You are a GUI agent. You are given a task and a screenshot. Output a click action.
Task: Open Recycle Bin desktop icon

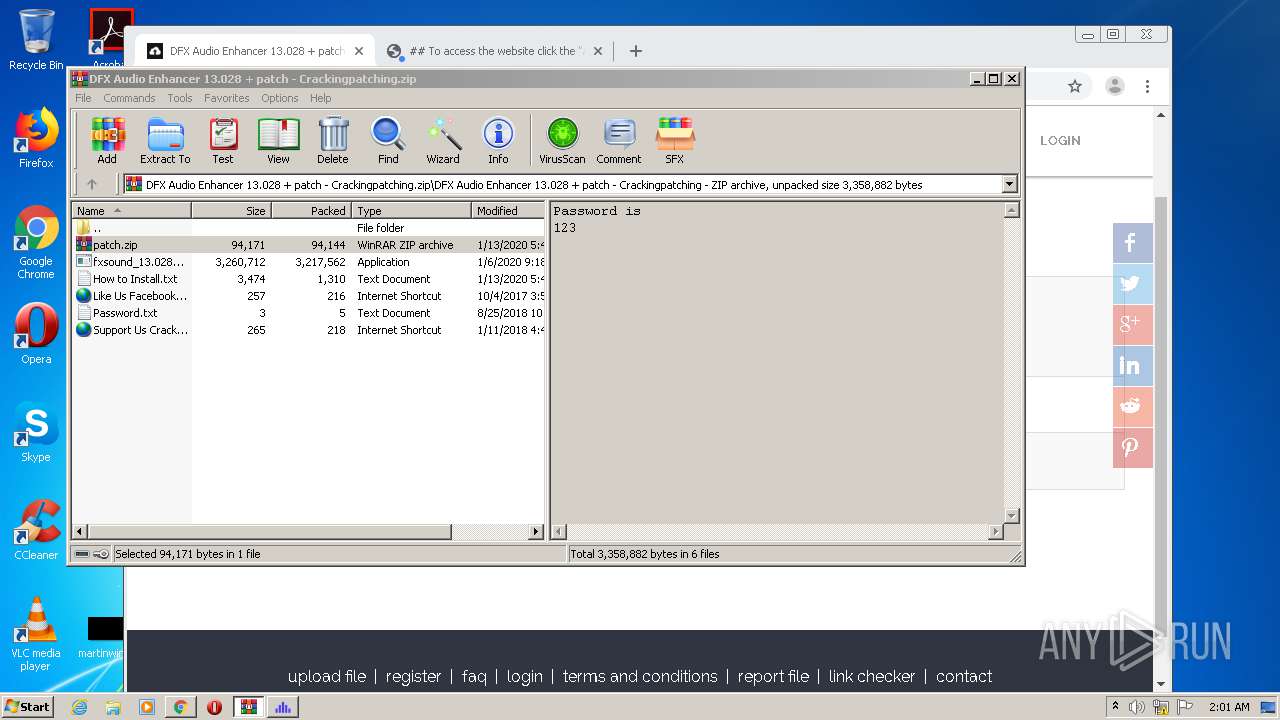coord(36,40)
